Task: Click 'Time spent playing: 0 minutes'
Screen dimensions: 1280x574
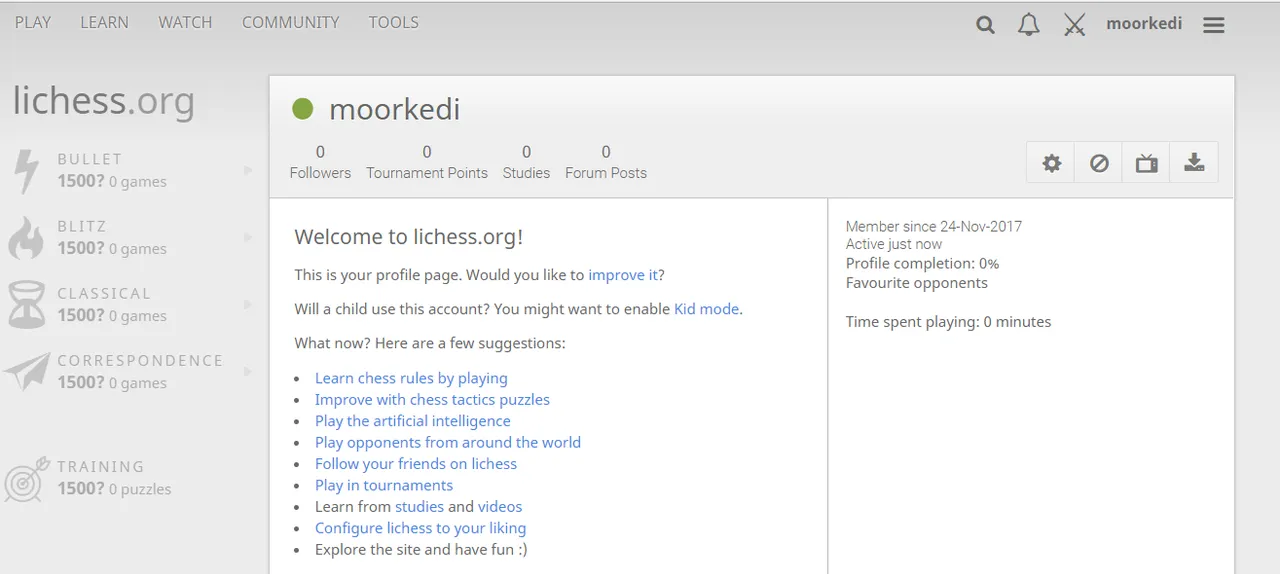Action: coord(948,322)
